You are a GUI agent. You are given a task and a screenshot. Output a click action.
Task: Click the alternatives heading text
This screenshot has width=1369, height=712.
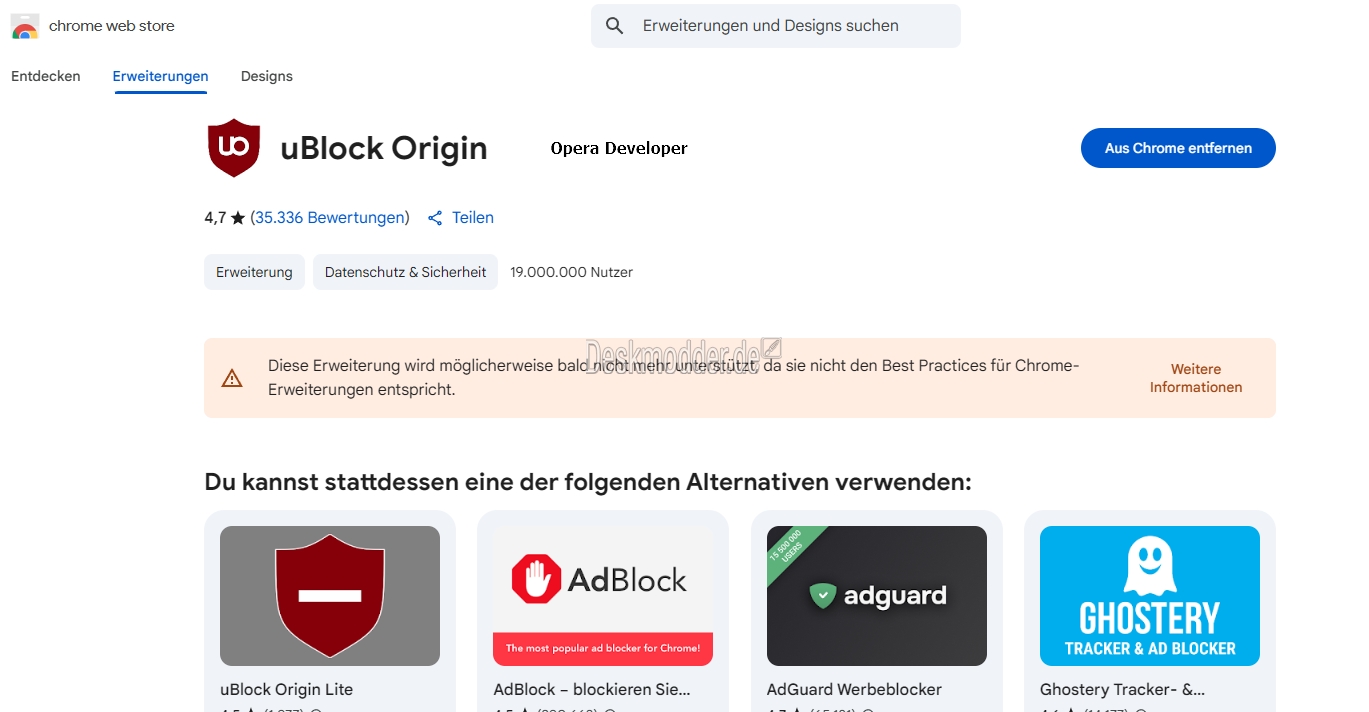pos(588,482)
